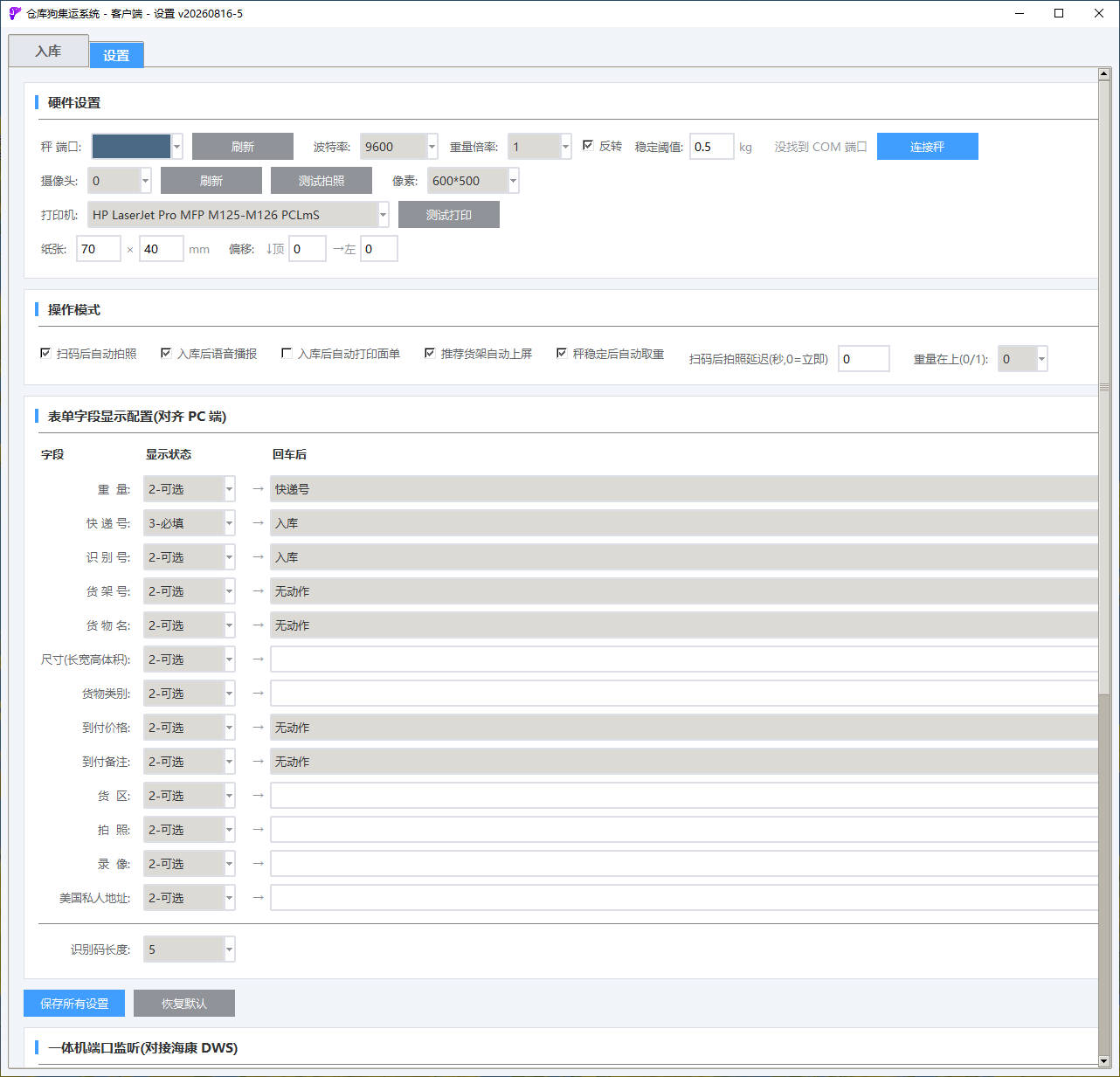Image resolution: width=1120 pixels, height=1077 pixels.
Task: Click the vertical scrollbar down arrow
Action: [1104, 1061]
